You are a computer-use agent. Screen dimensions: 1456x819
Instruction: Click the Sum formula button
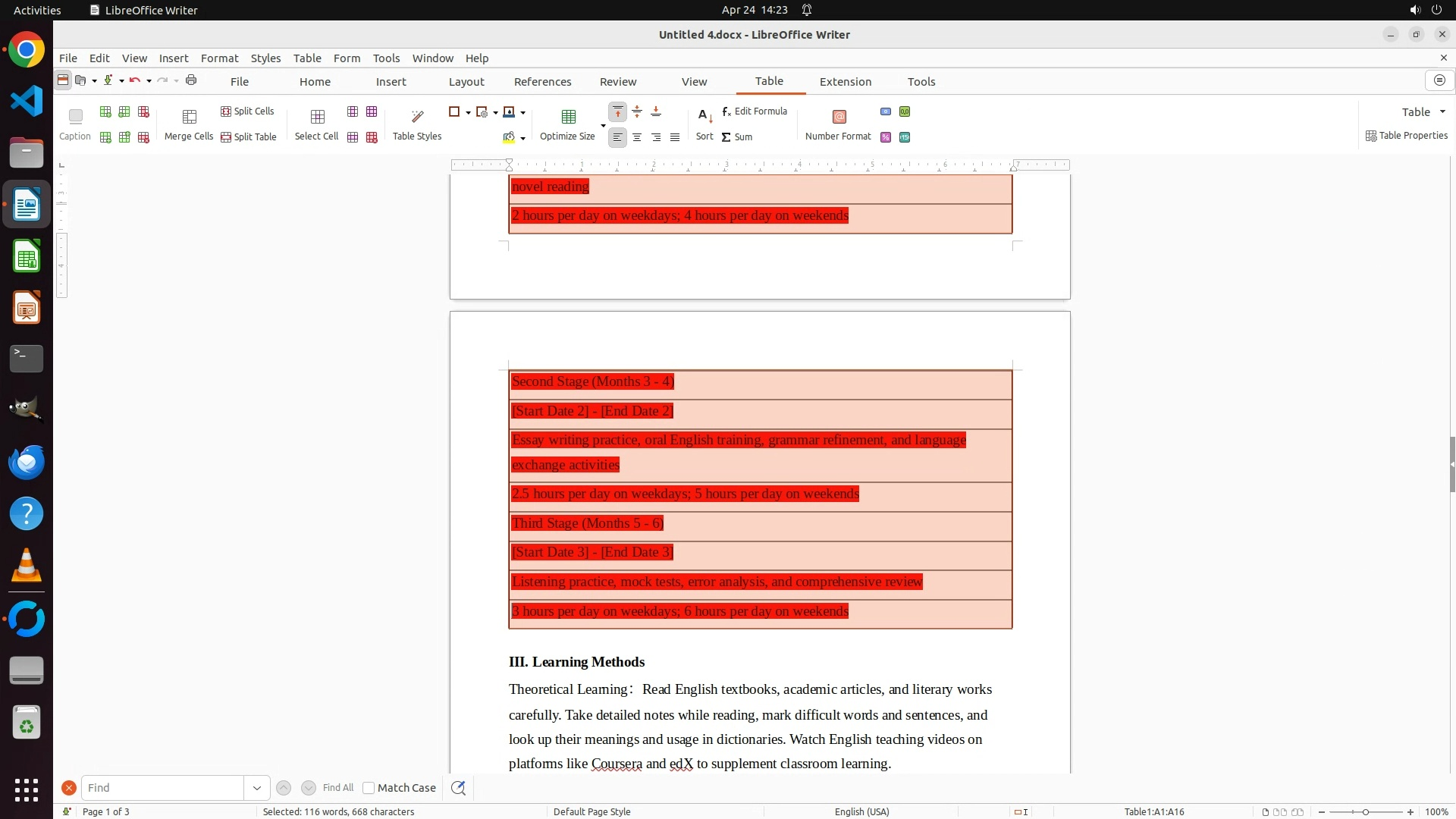click(x=736, y=137)
